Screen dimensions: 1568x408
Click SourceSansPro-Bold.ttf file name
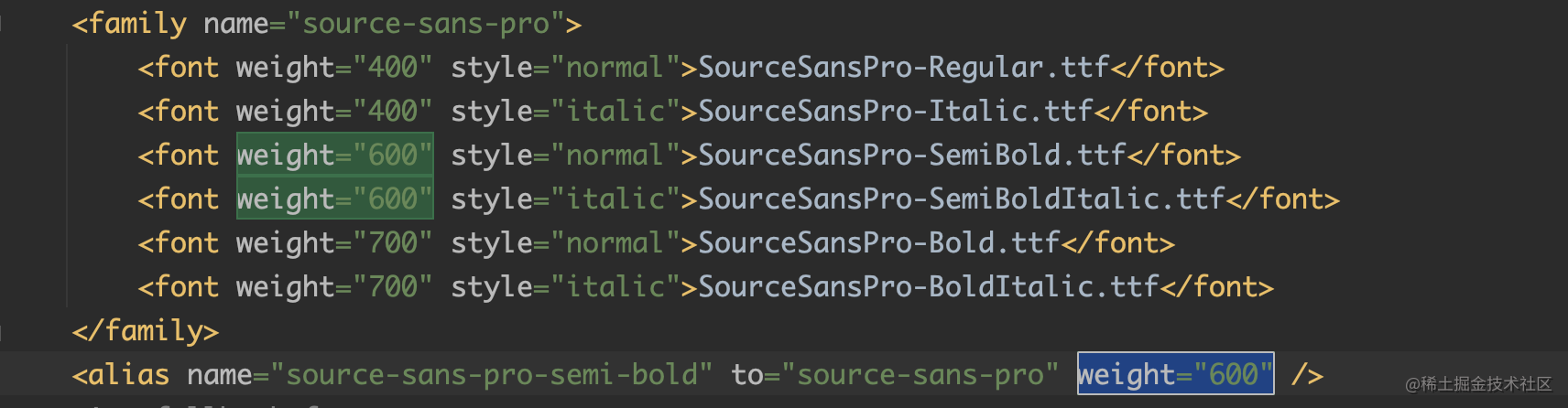point(879,243)
